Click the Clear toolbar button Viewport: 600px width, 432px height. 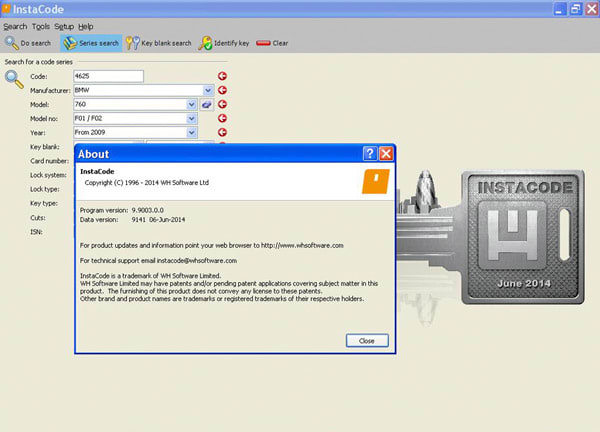[x=272, y=43]
